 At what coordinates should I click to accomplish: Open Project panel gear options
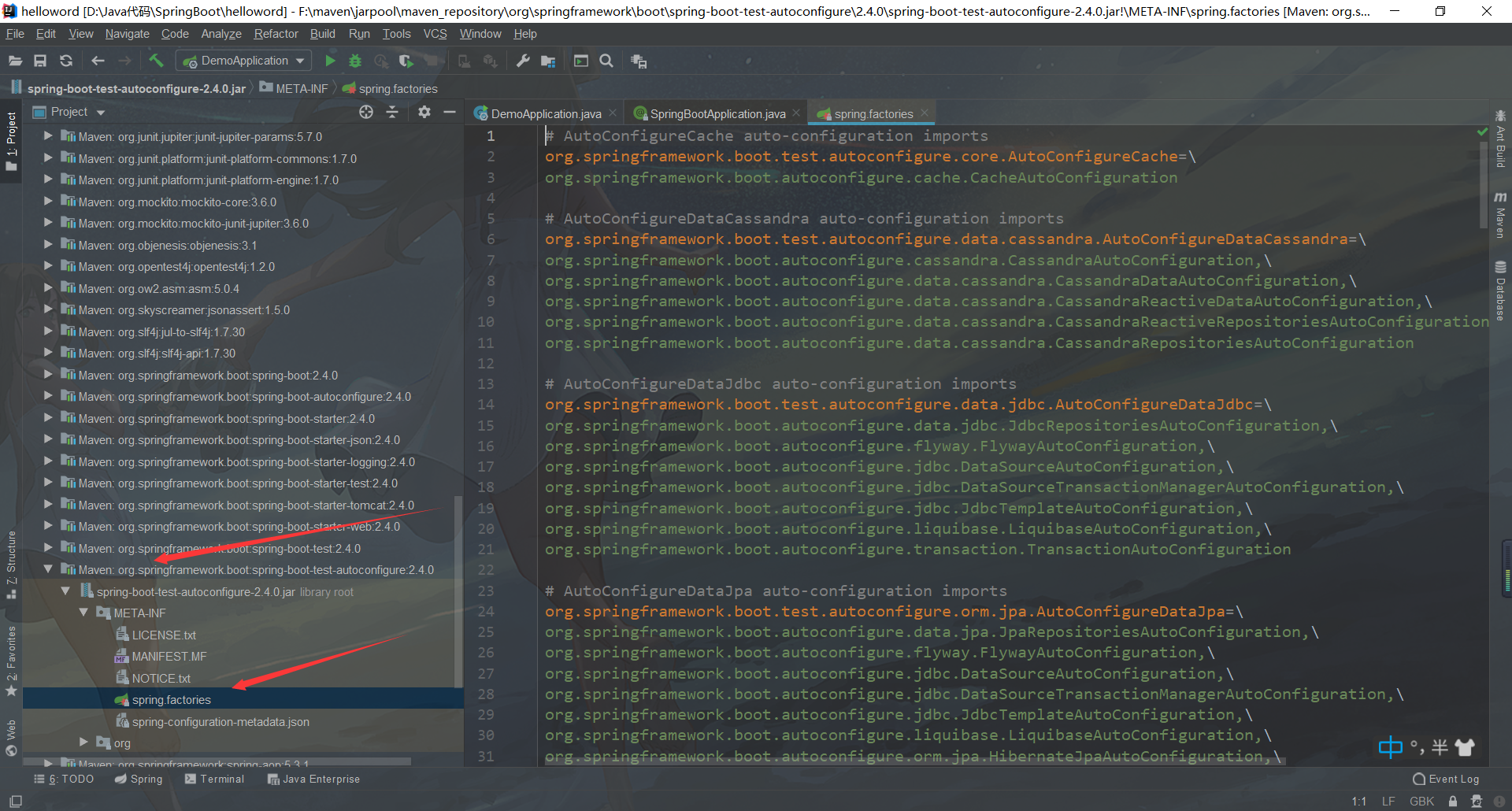[x=424, y=112]
